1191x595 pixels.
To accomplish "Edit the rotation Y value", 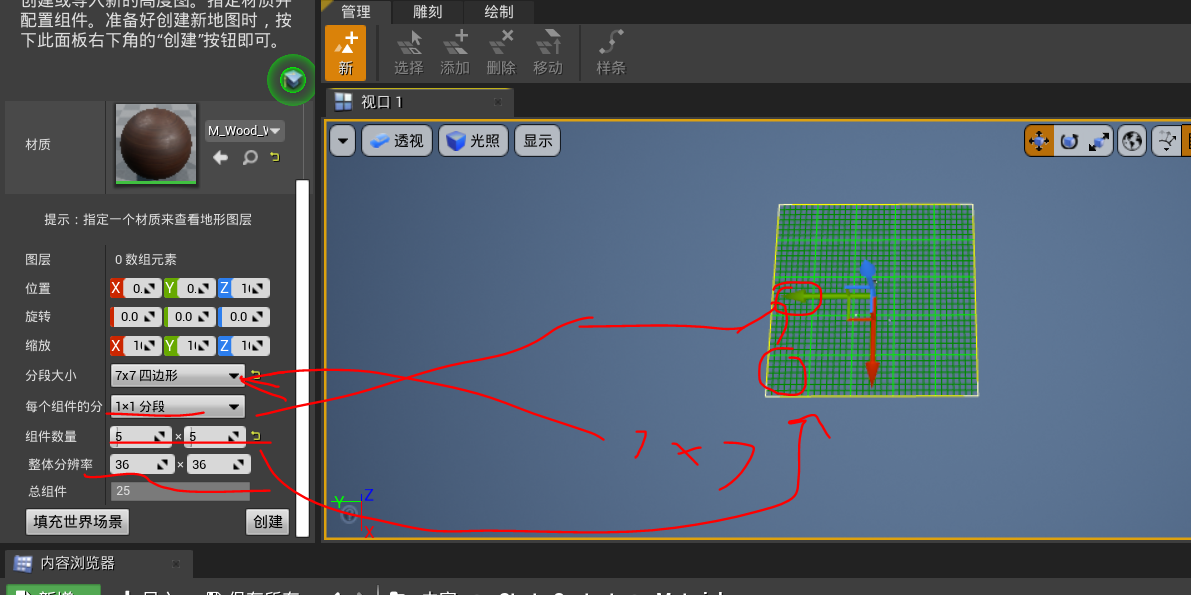I will click(x=190, y=317).
